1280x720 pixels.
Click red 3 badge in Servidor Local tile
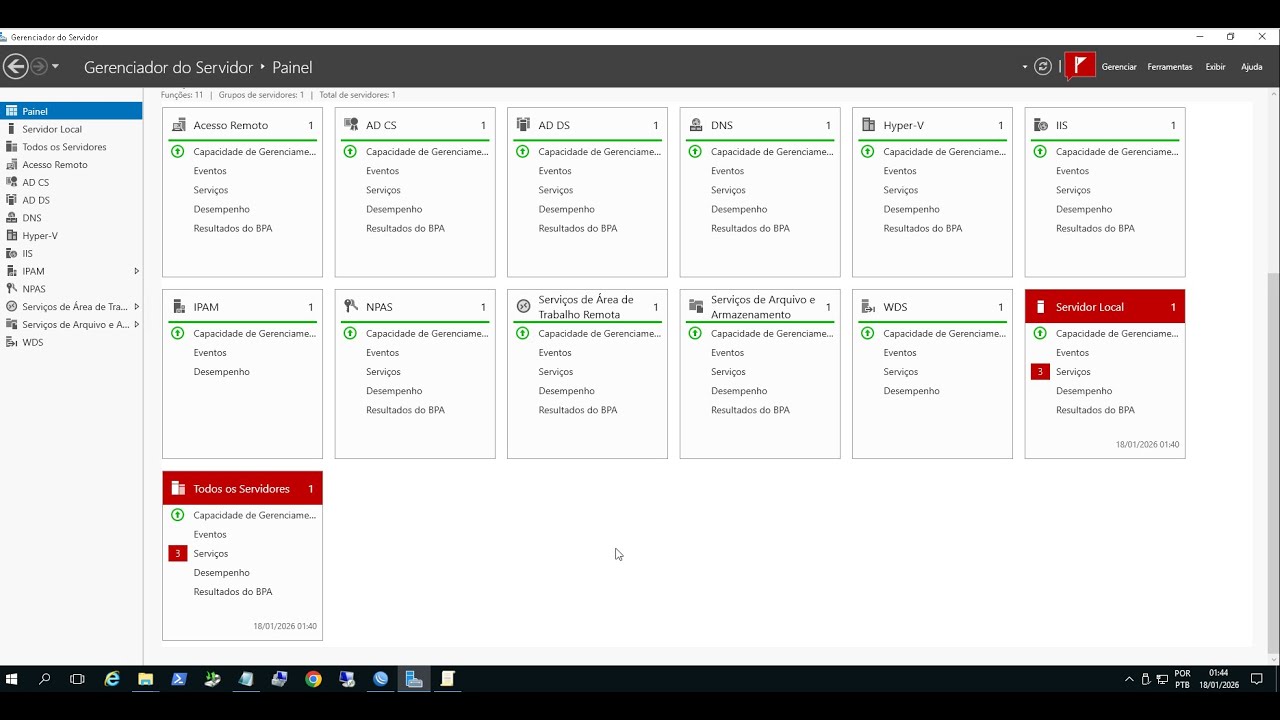1040,372
